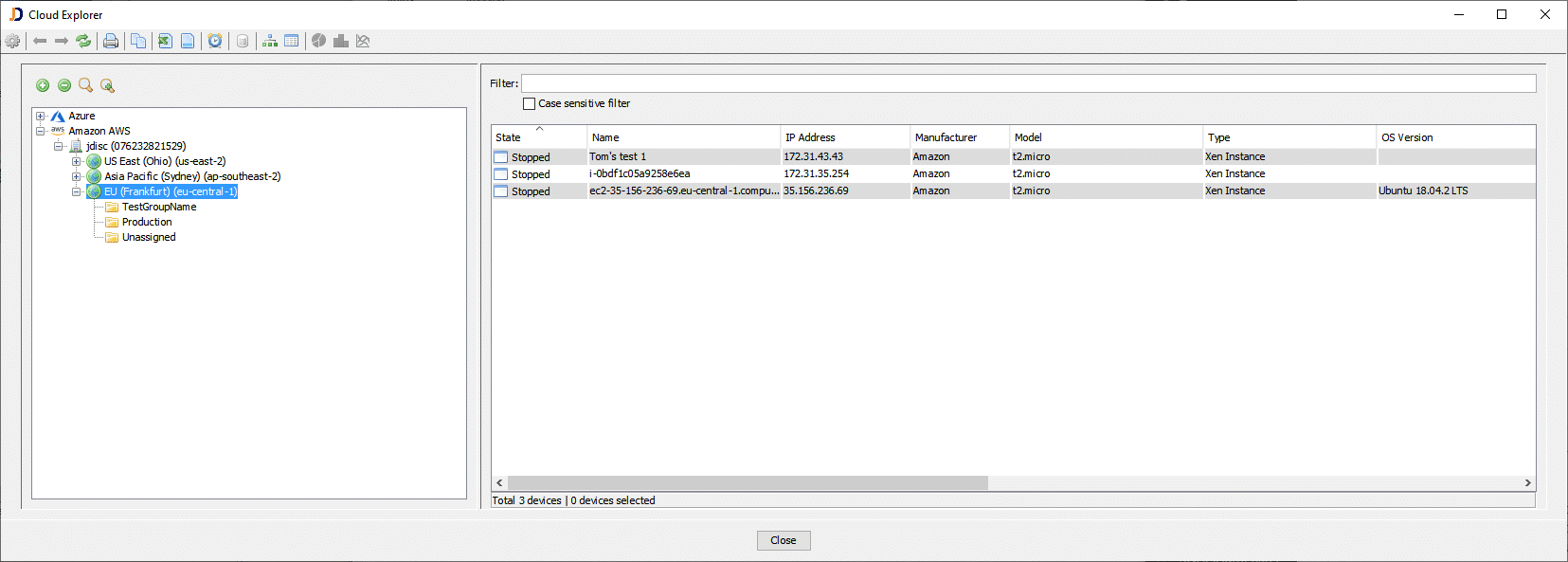Open settings via the gear icon
The image size is (1568, 562).
click(x=12, y=41)
